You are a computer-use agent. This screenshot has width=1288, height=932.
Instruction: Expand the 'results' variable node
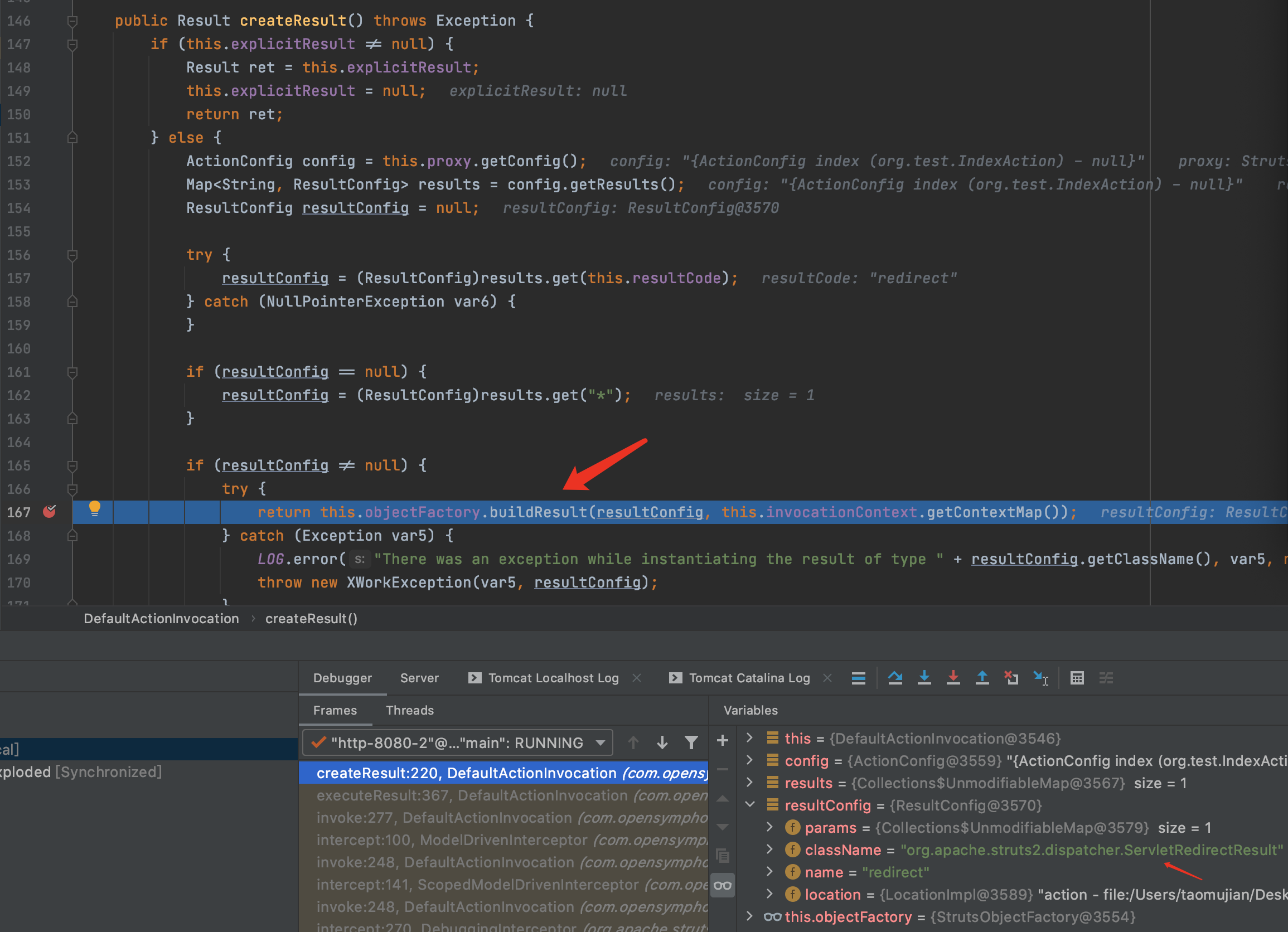(749, 783)
